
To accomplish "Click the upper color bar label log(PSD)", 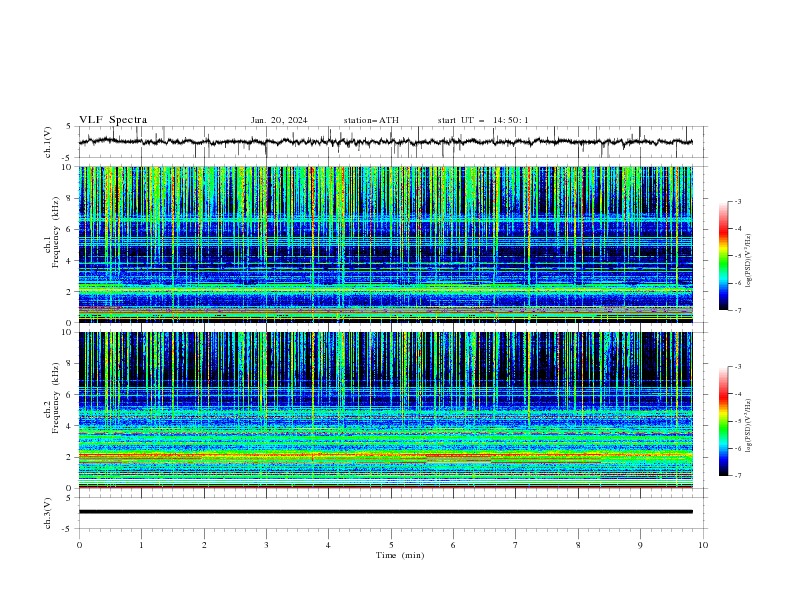I will click(749, 261).
